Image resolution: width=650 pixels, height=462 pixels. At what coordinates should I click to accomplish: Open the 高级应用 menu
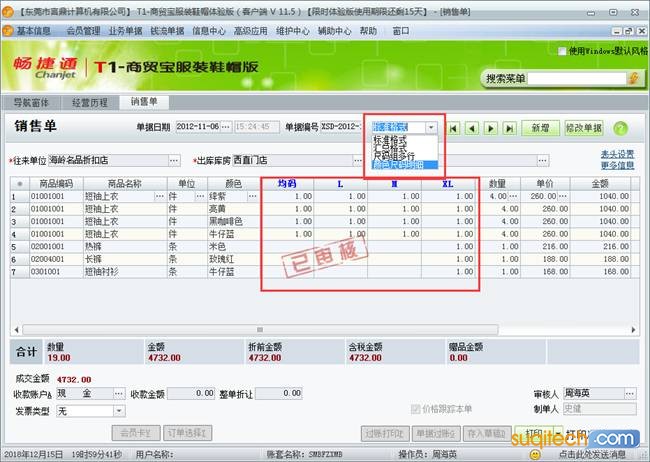point(250,31)
